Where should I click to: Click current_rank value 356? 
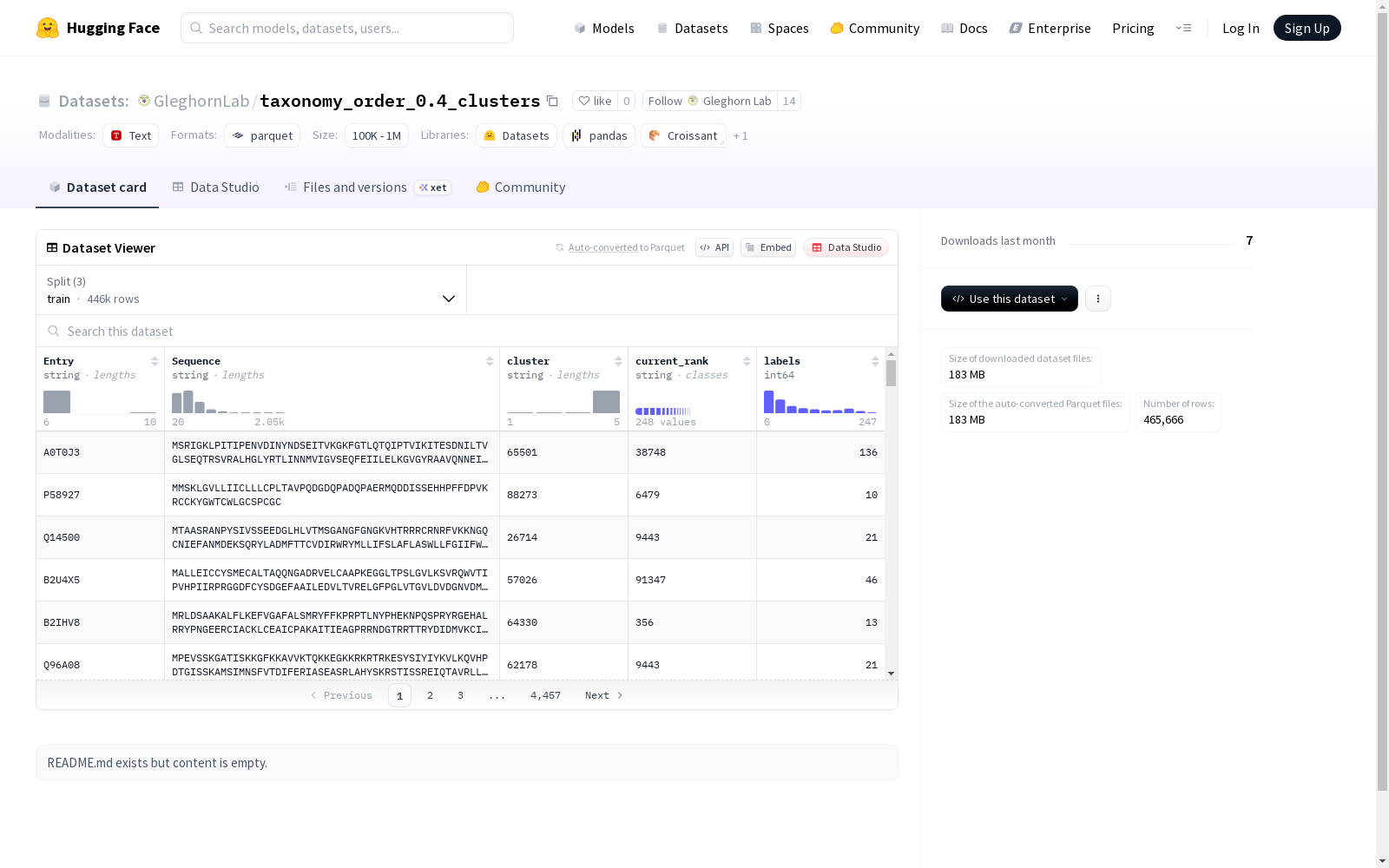[692, 622]
